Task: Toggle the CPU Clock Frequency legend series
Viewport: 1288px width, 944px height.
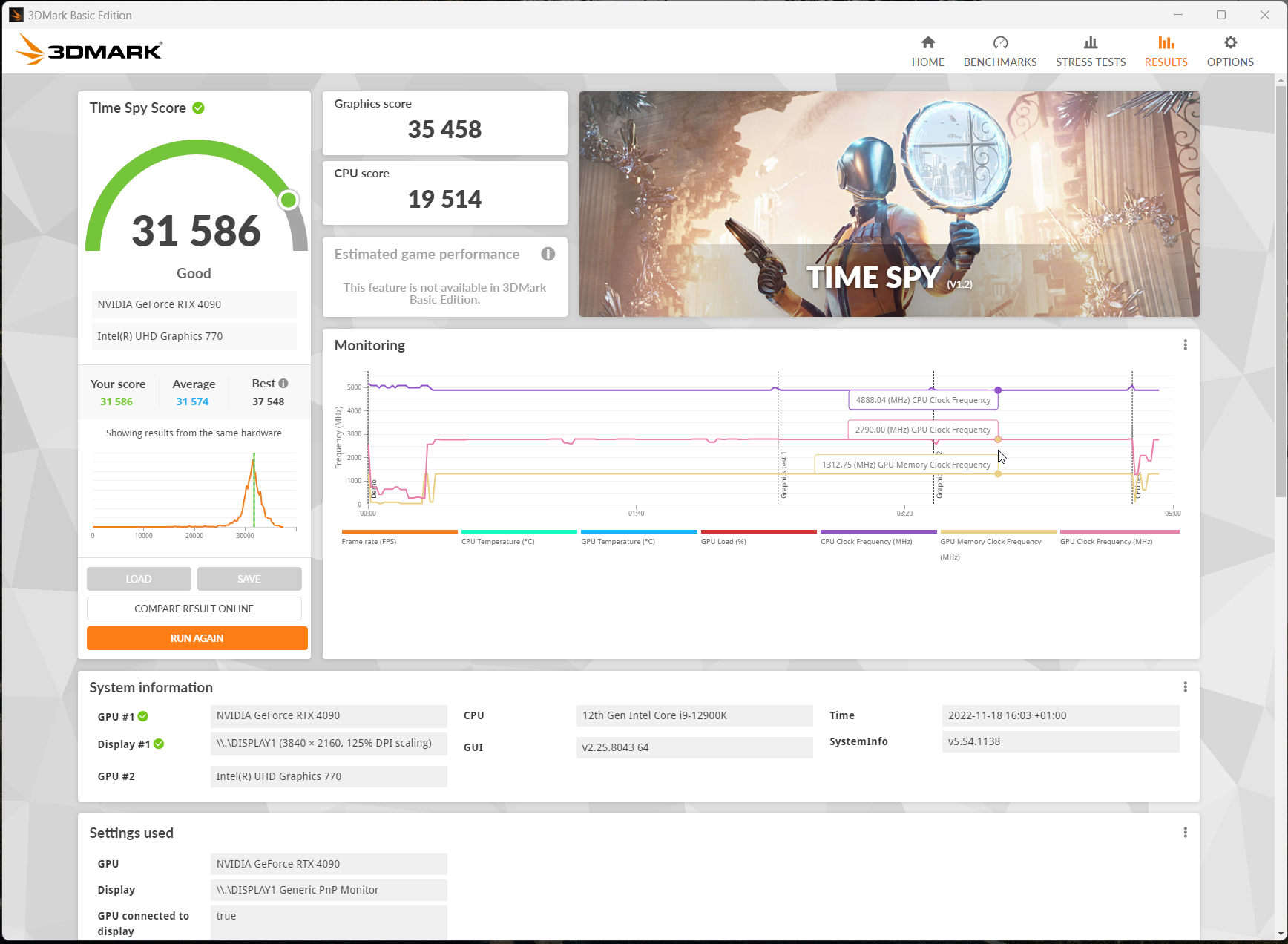Action: [x=878, y=537]
